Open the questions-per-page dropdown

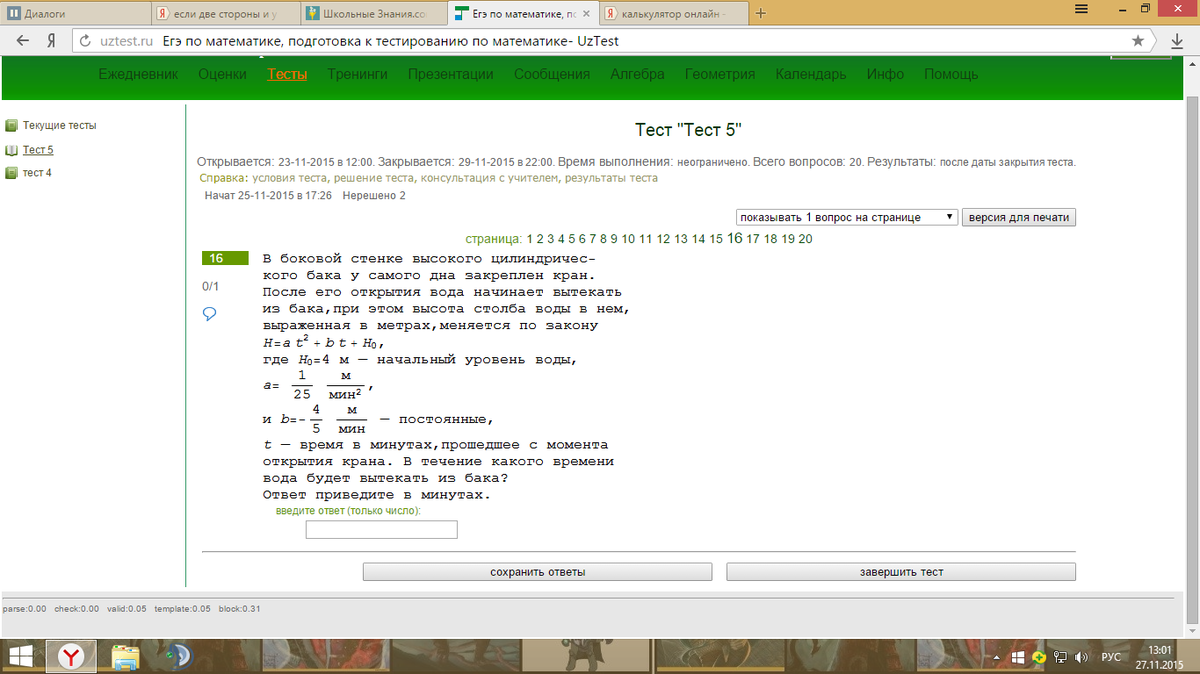pyautogui.click(x=846, y=218)
